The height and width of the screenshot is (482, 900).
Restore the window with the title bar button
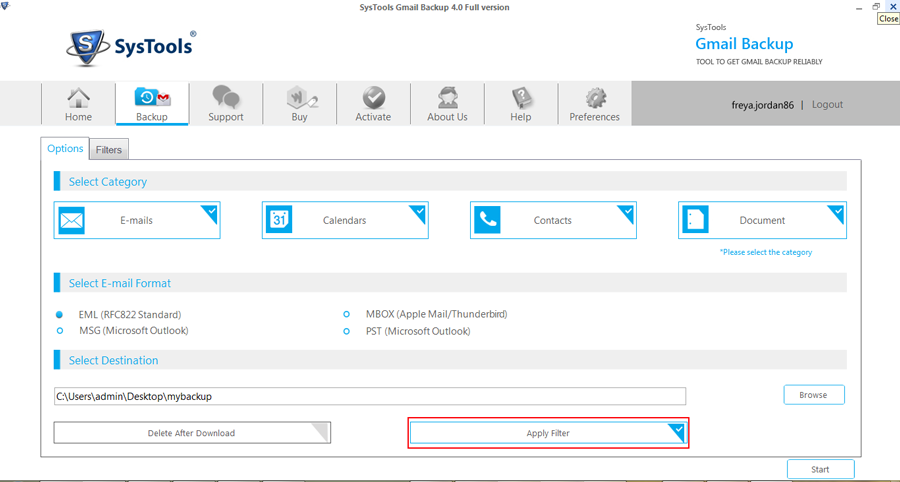coord(876,6)
